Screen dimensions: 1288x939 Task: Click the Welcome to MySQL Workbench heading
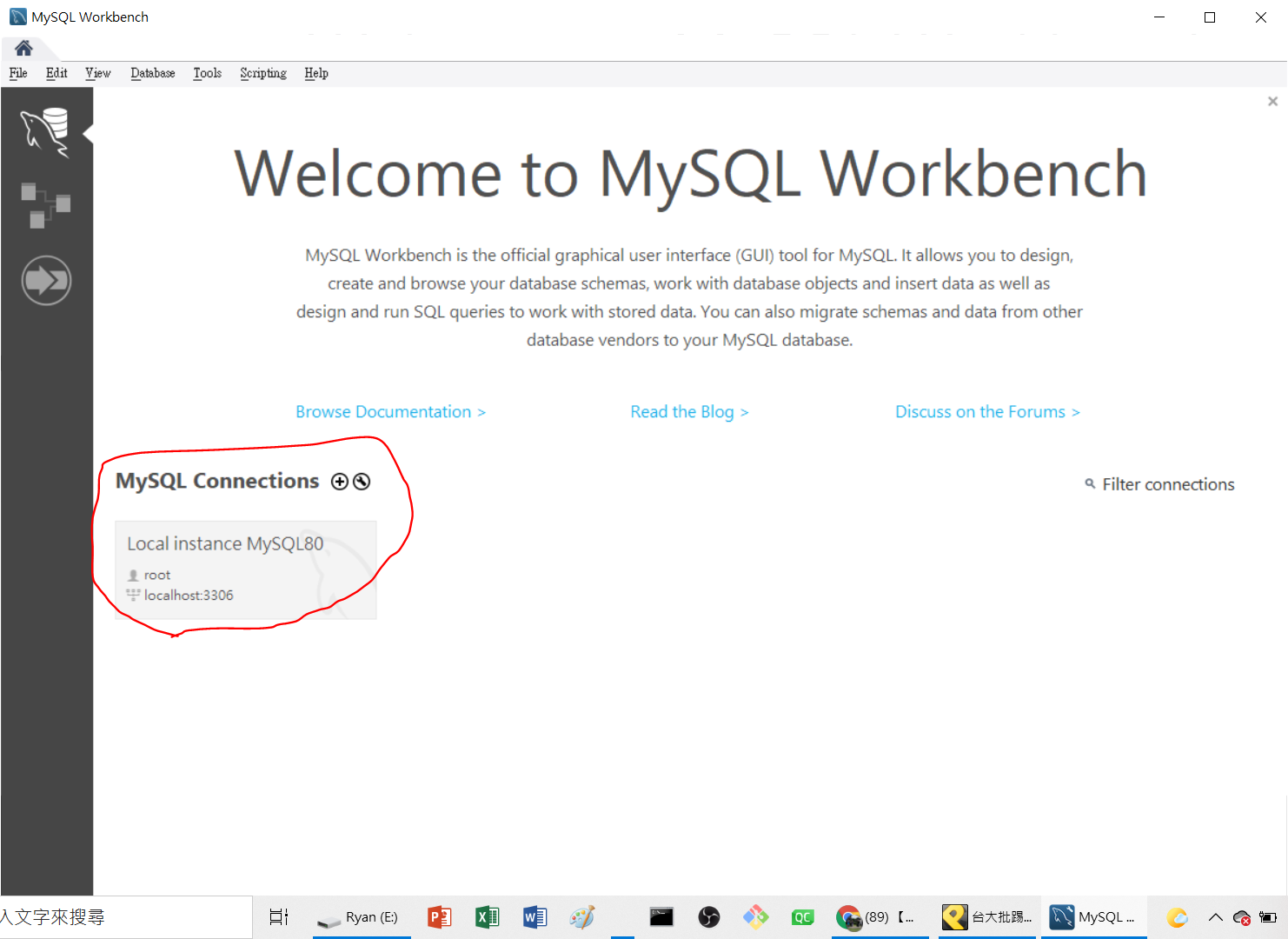pos(691,174)
